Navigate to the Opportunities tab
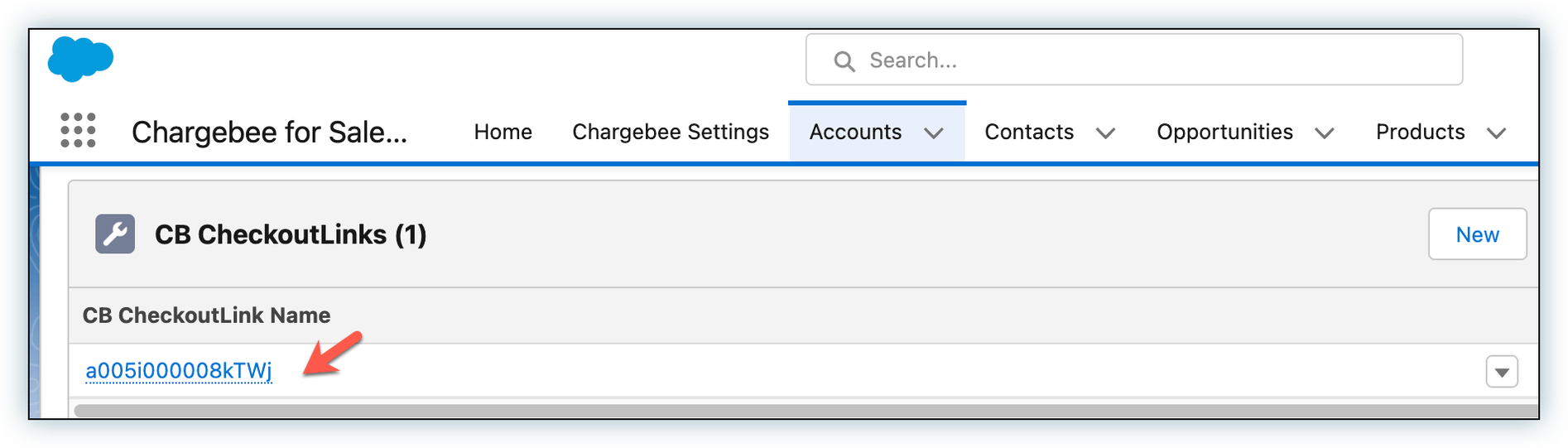Viewport: 1568px width, 448px height. coord(1224,132)
